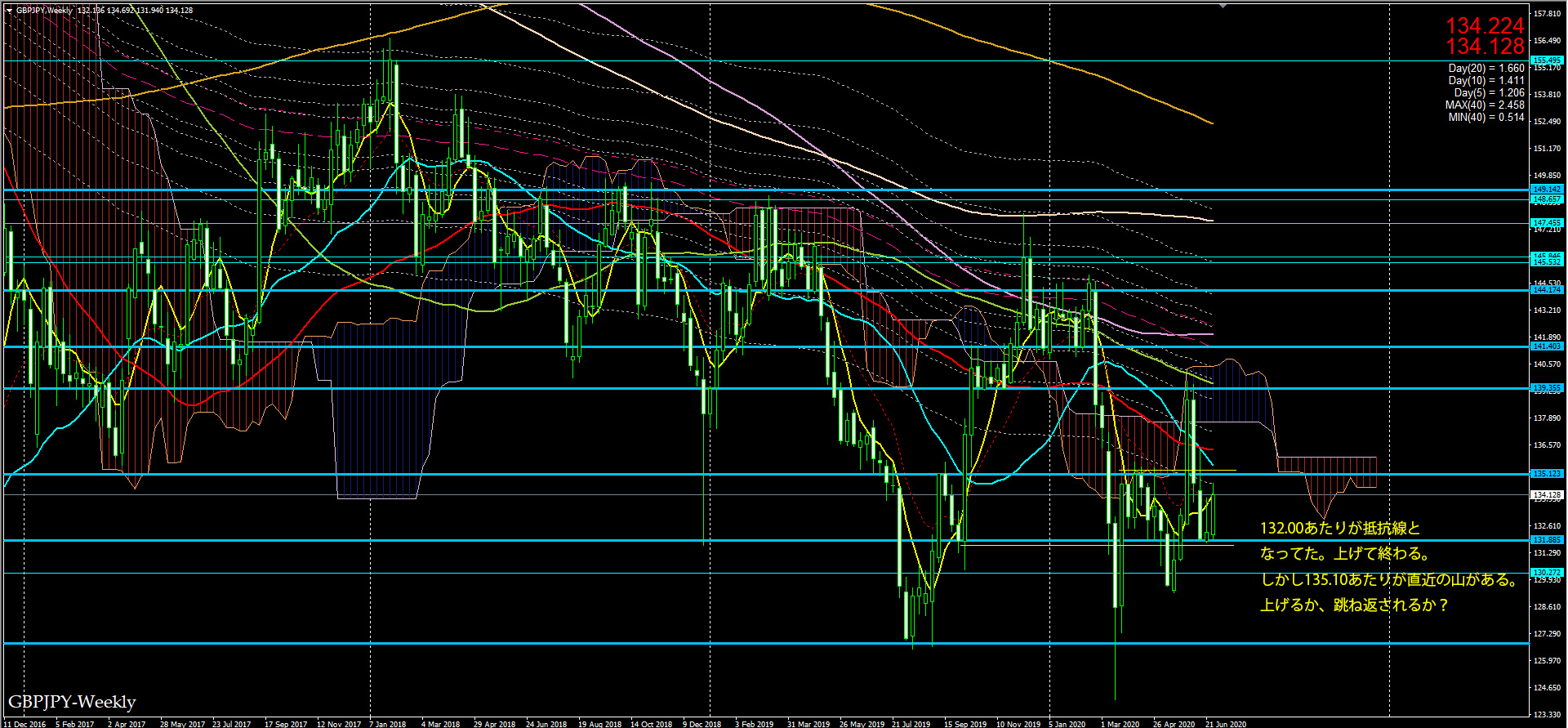Click the Day(20) = 1.660 readout
The height and width of the screenshot is (728, 1568).
click(1486, 69)
